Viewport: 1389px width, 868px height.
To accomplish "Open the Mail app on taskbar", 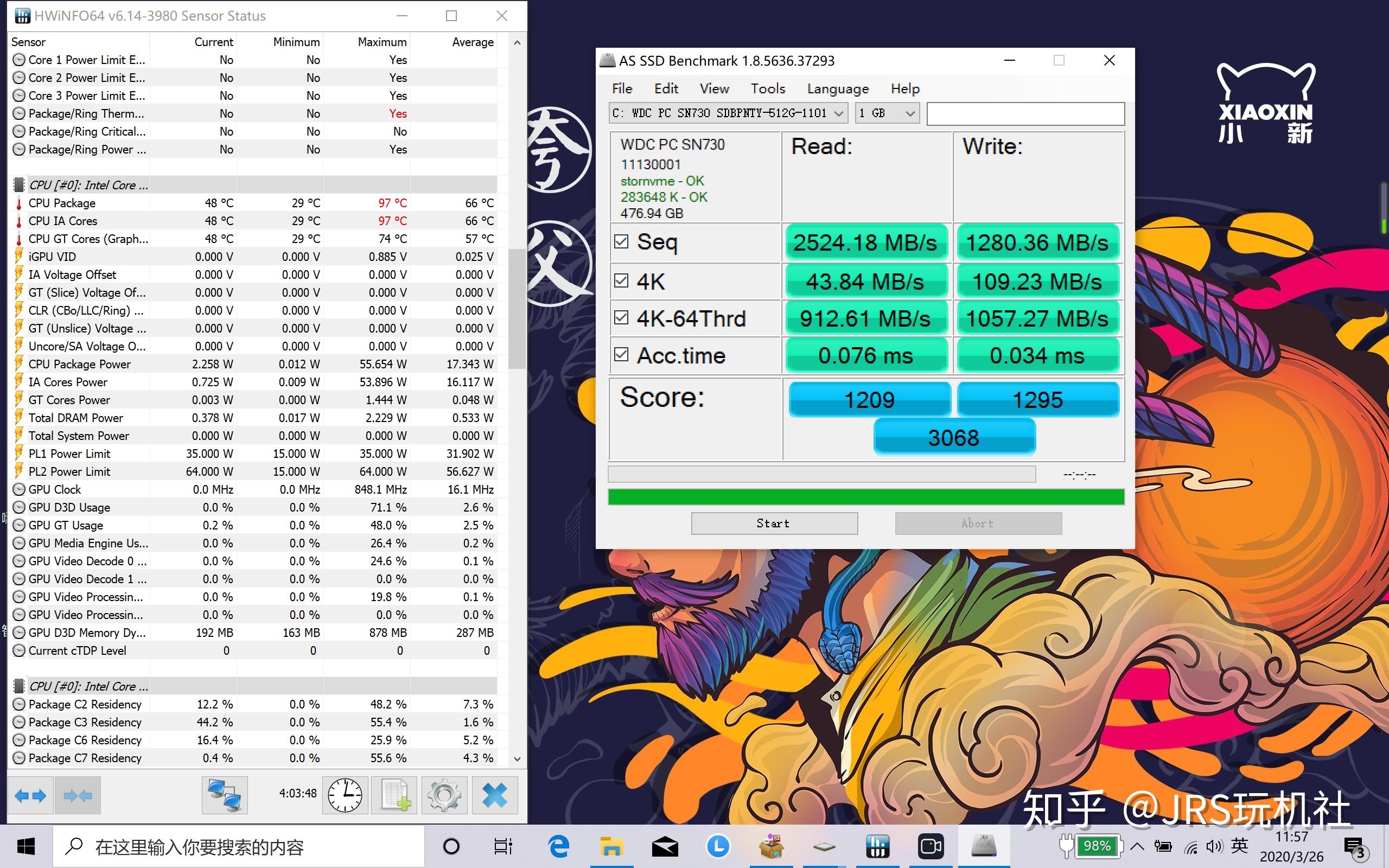I will 665,846.
